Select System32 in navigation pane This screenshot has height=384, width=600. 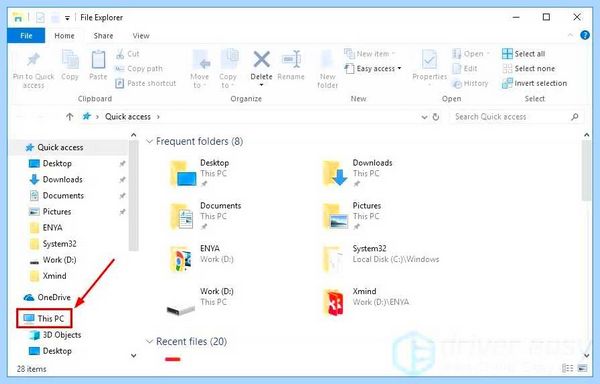click(53, 244)
